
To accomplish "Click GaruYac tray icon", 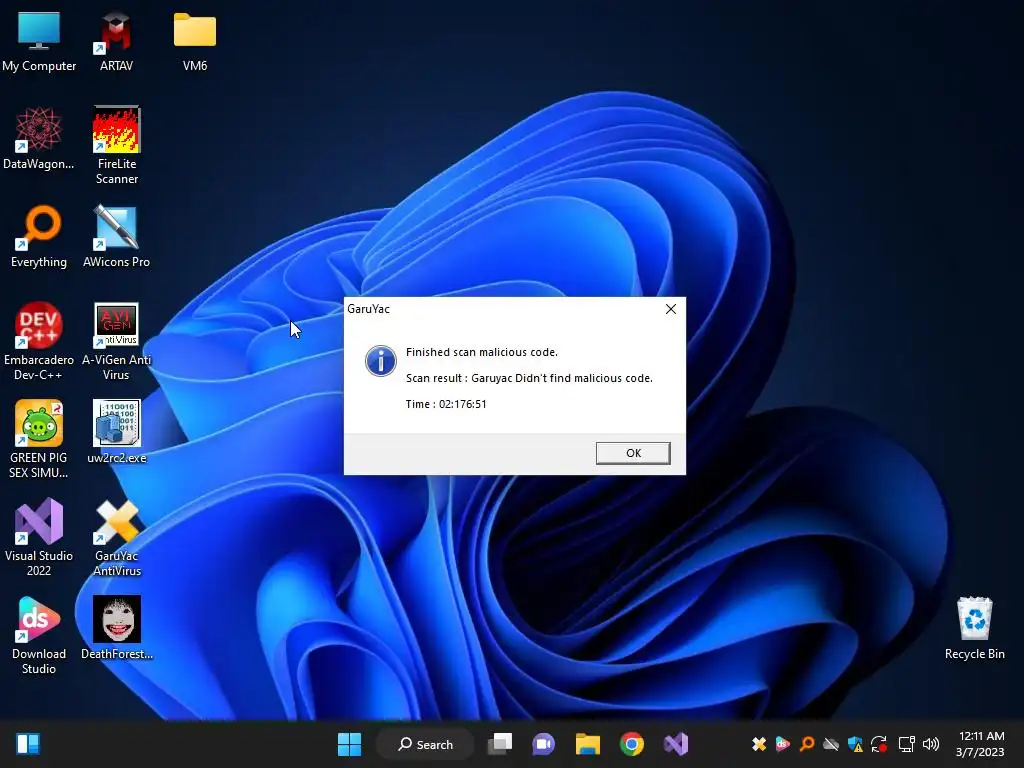I will 759,744.
